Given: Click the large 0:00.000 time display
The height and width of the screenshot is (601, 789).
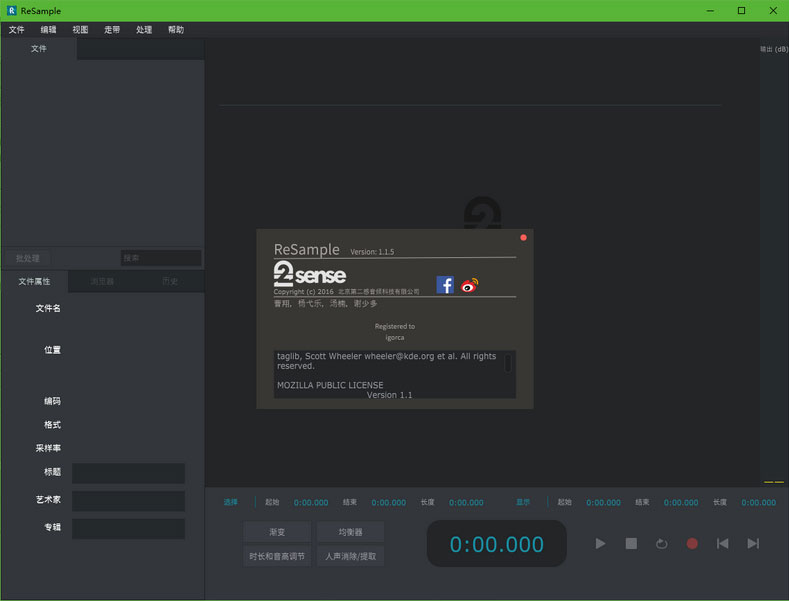Looking at the screenshot, I should pyautogui.click(x=497, y=544).
